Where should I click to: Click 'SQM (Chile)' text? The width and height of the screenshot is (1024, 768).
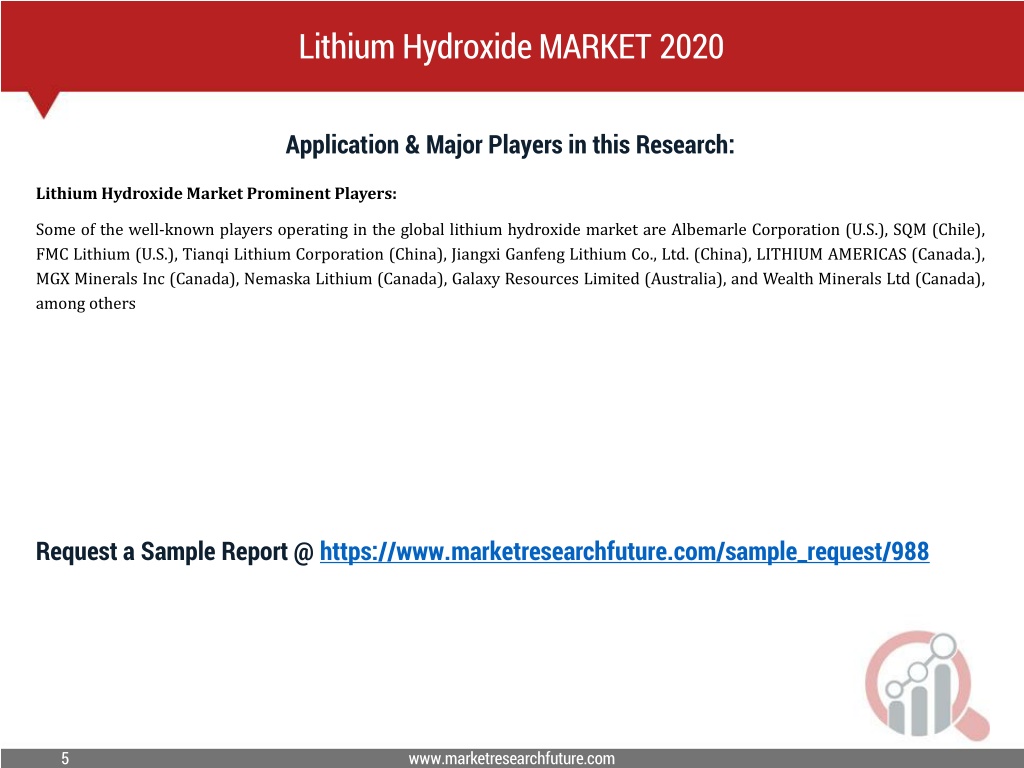[x=936, y=230]
